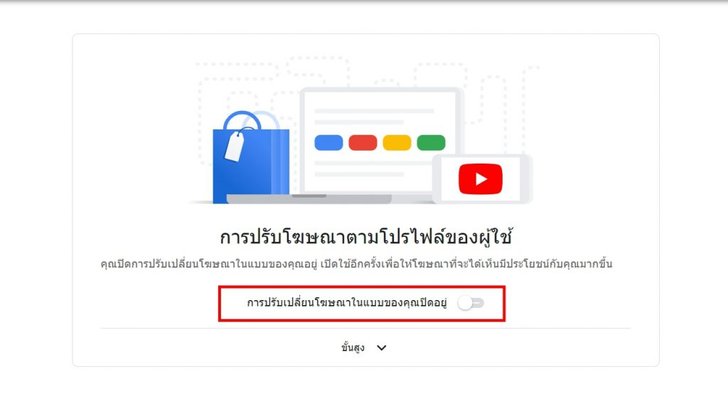This screenshot has height=416, width=728.
Task: Click the description text under the heading
Action: 357,264
